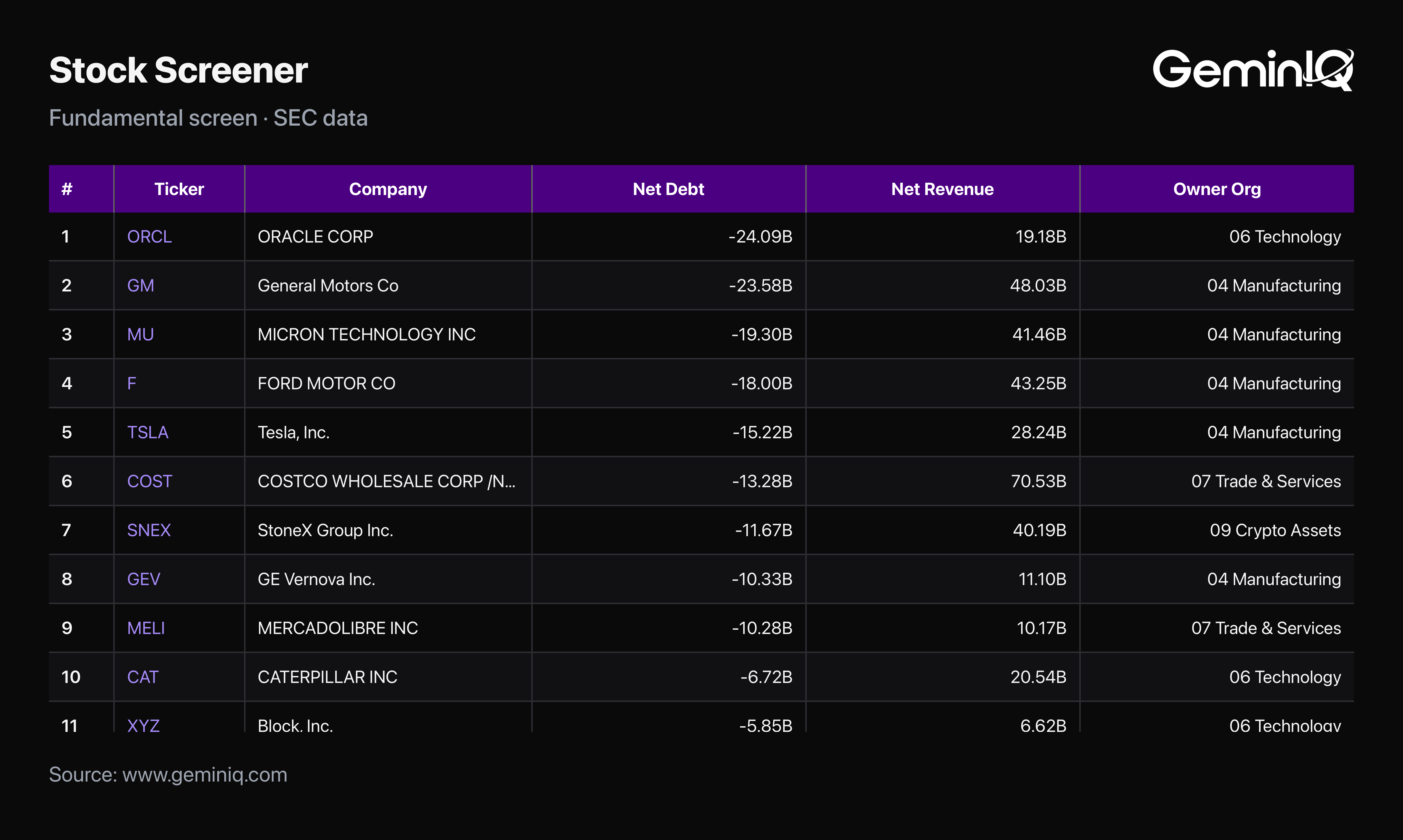This screenshot has width=1403, height=840.
Task: Sort by the Net Debt column header
Action: [668, 189]
